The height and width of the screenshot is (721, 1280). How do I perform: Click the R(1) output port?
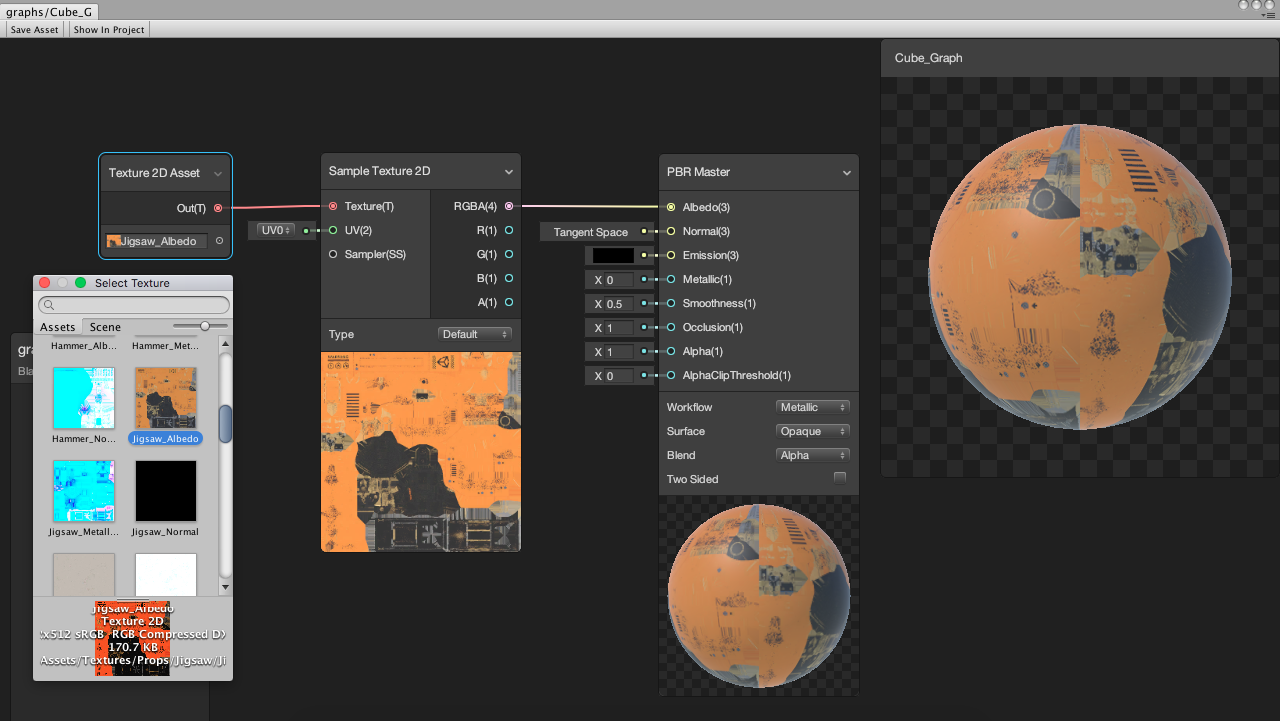[509, 230]
